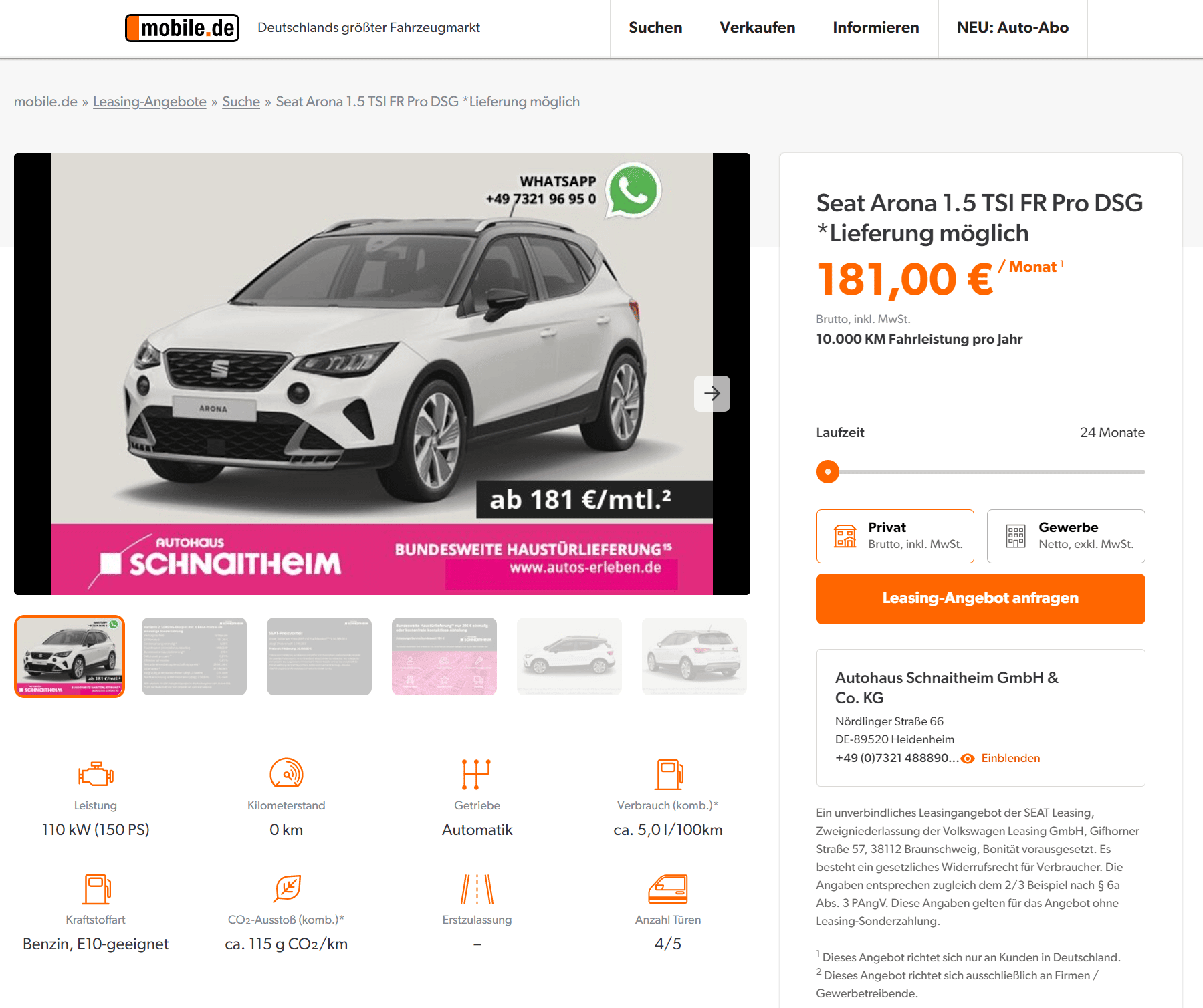1203x1008 pixels.
Task: Select Gewerbe Netto pricing option
Action: [x=1066, y=536]
